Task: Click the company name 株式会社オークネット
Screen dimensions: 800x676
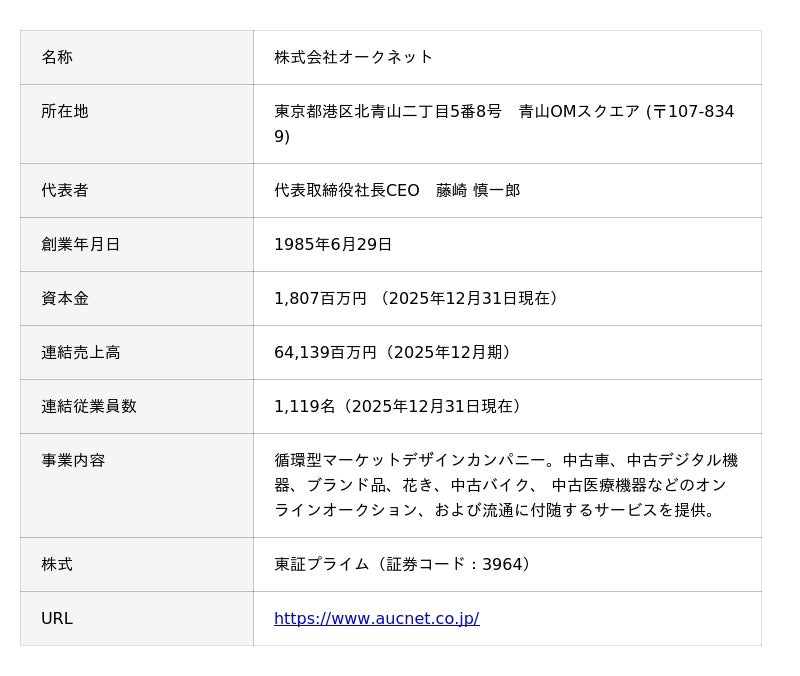Action: pos(353,57)
